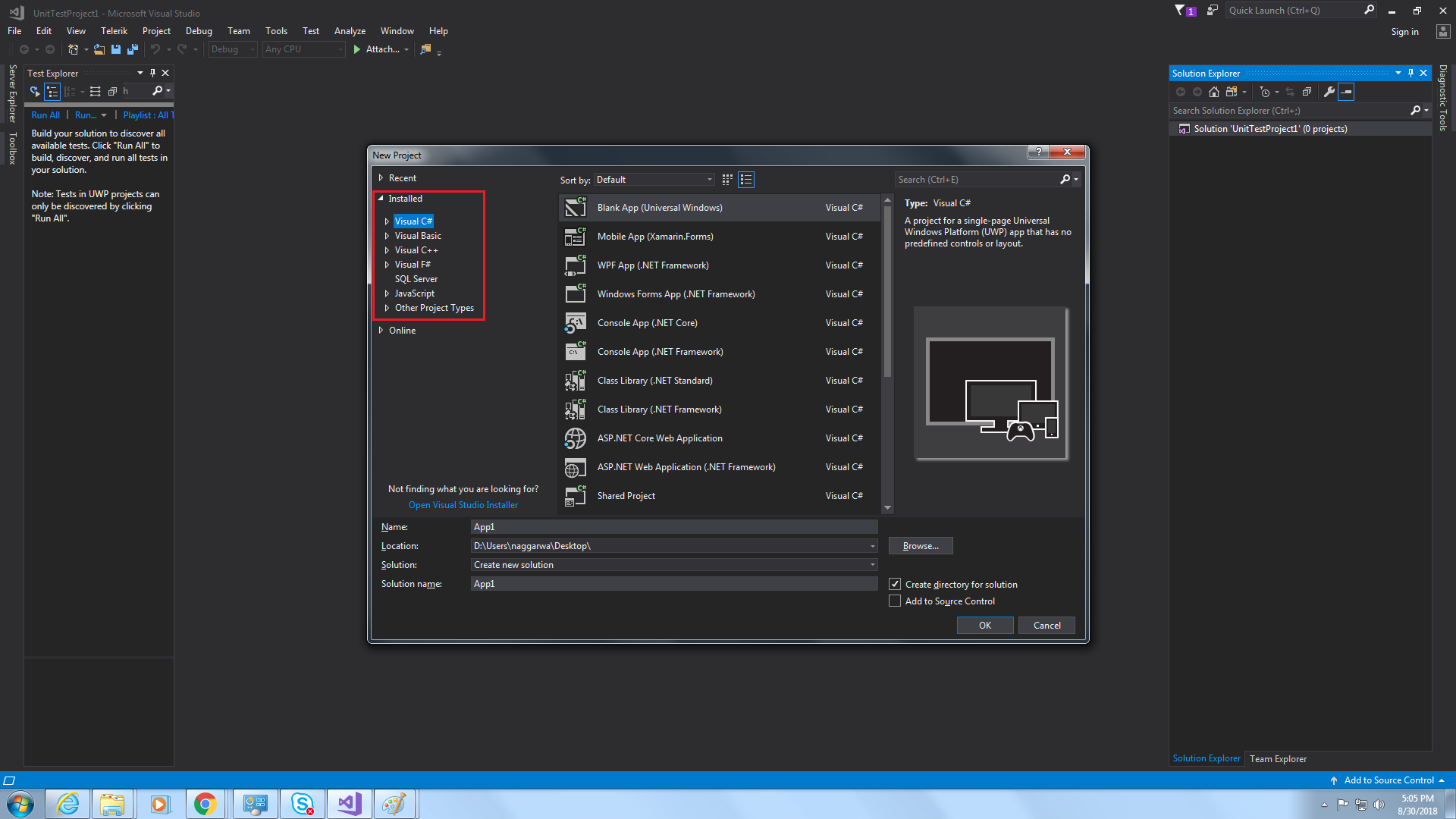Screen dimensions: 1456x819
Task: Click Collapse All icon in Test Explorer
Action: [112, 91]
